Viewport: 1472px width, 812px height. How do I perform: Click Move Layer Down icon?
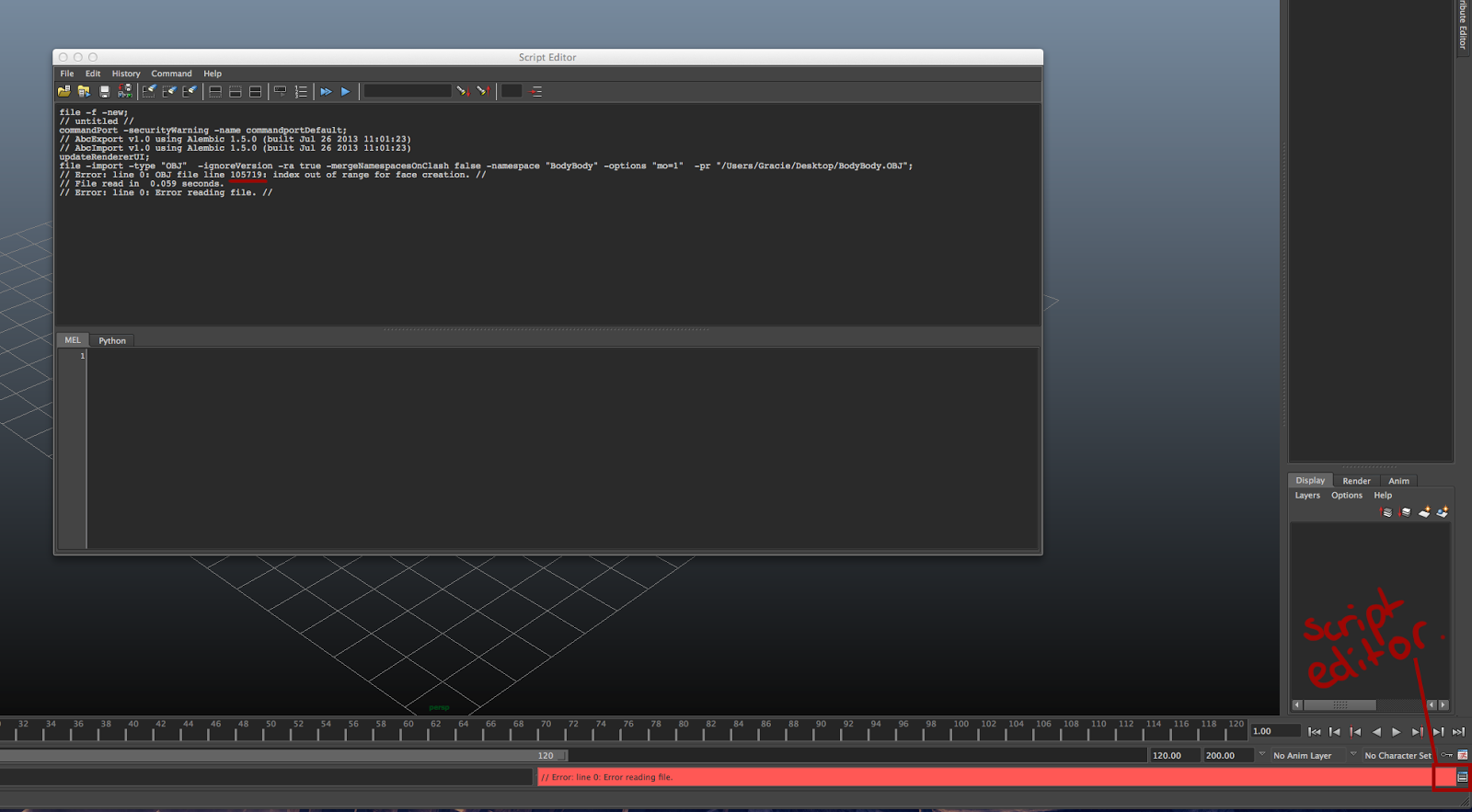coord(1405,512)
